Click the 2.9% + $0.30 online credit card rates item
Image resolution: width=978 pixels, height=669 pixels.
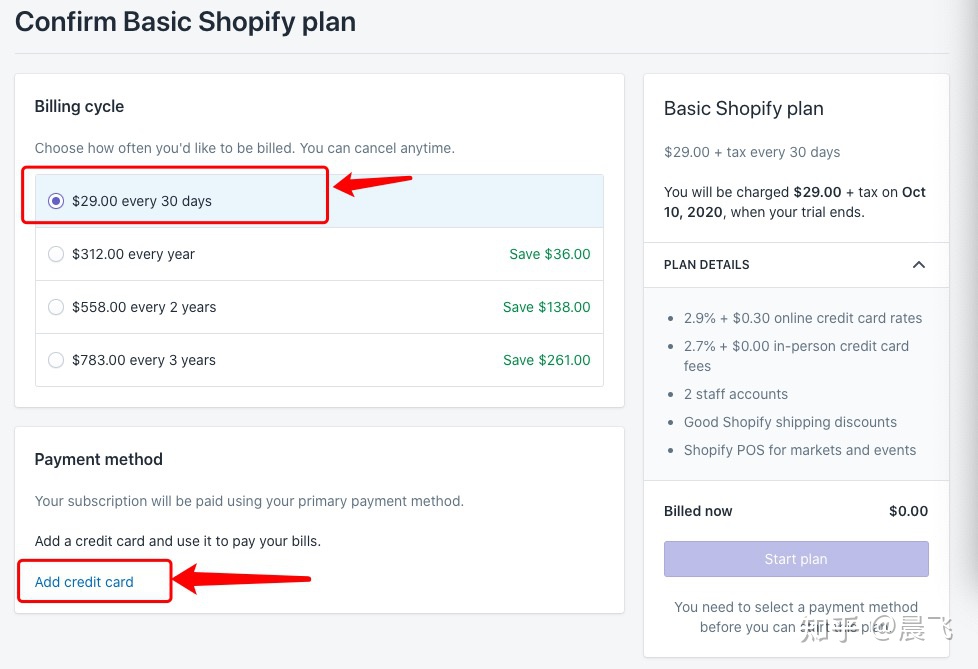pyautogui.click(x=803, y=318)
